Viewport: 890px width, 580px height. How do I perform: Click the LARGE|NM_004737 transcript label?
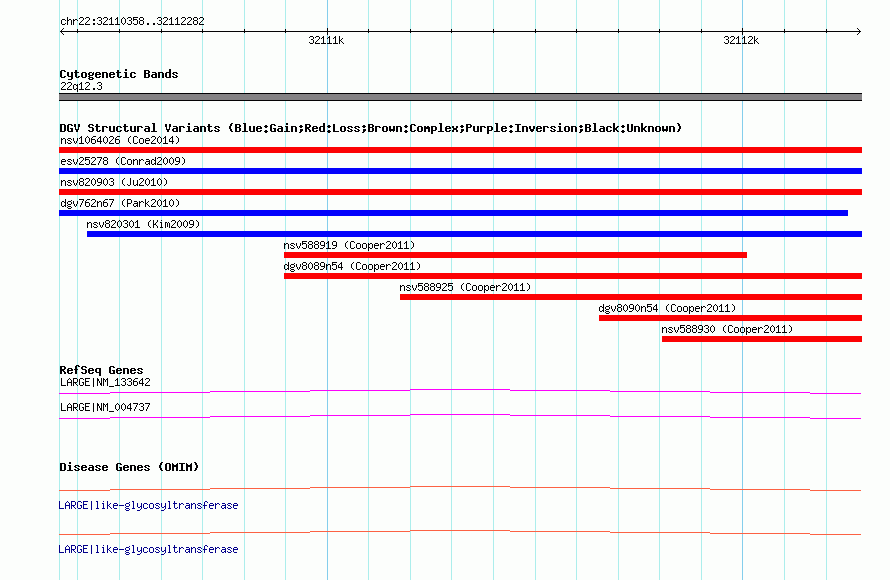[106, 407]
